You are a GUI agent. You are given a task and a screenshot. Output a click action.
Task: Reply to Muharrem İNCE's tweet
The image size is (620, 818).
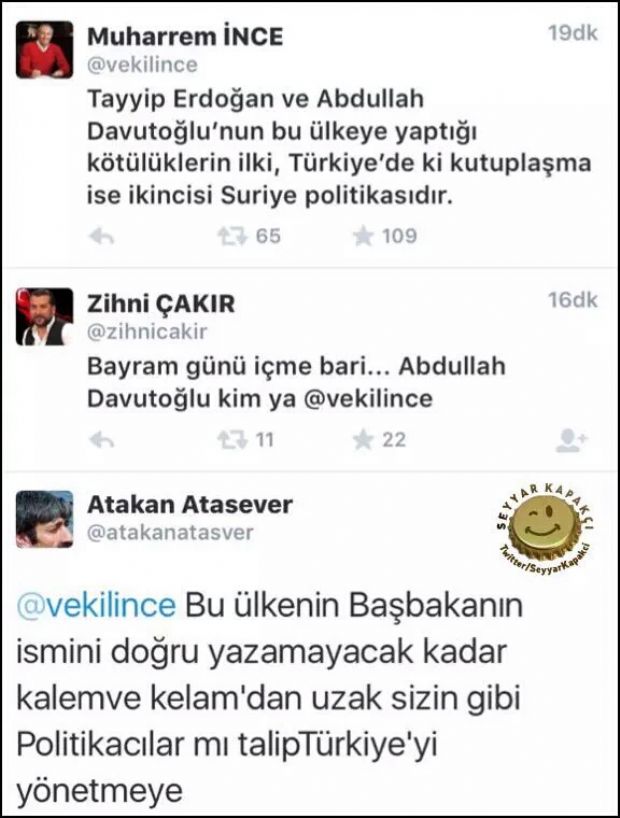[x=102, y=237]
